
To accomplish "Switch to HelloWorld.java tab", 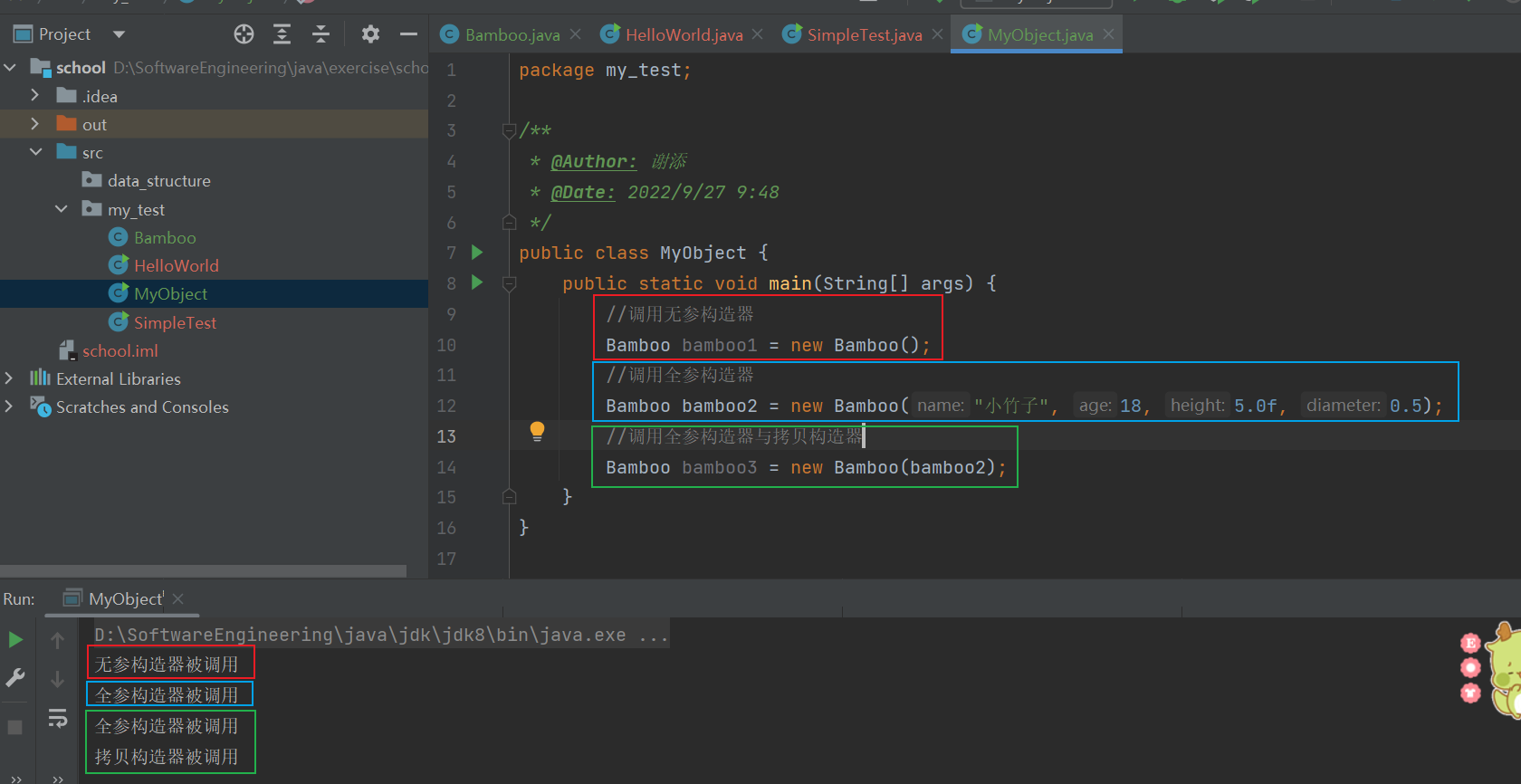I will coord(684,34).
